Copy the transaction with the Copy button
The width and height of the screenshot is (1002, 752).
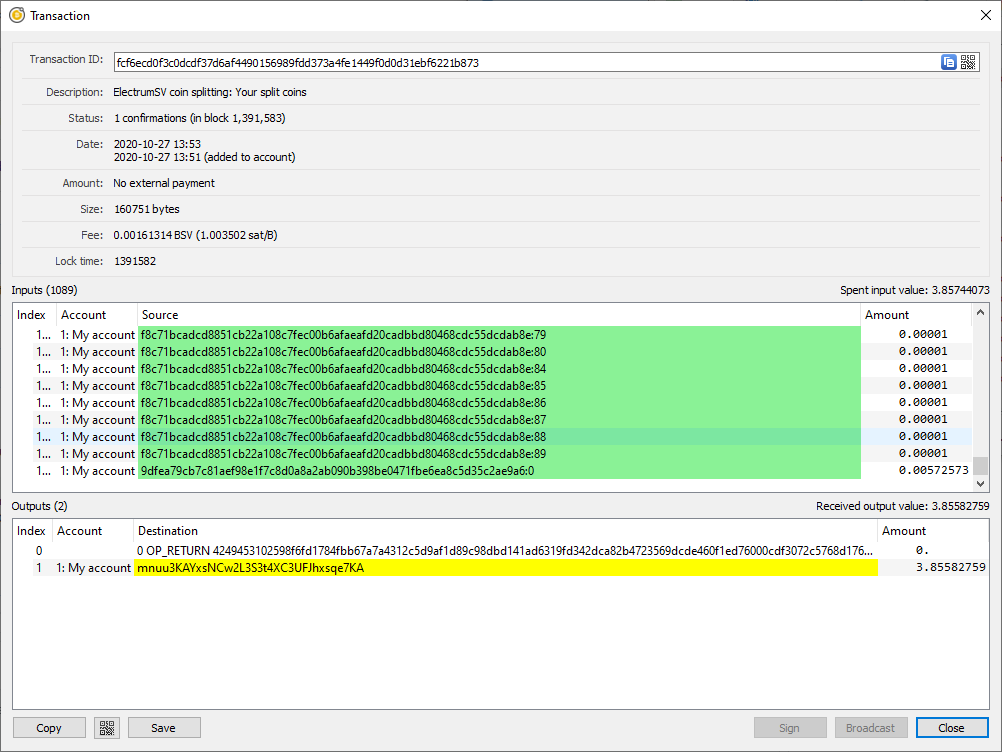coord(48,727)
